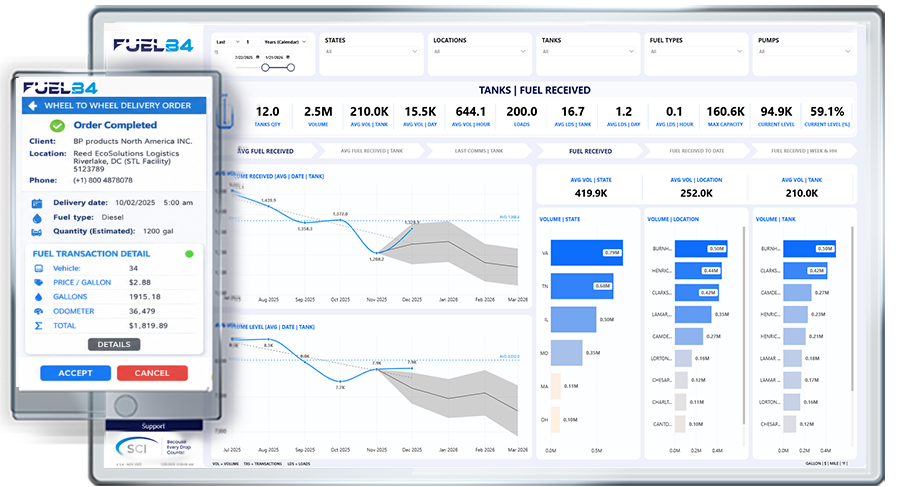Click the sigma icon beside TOTAL
This screenshot has width=900, height=487.
pyautogui.click(x=38, y=326)
